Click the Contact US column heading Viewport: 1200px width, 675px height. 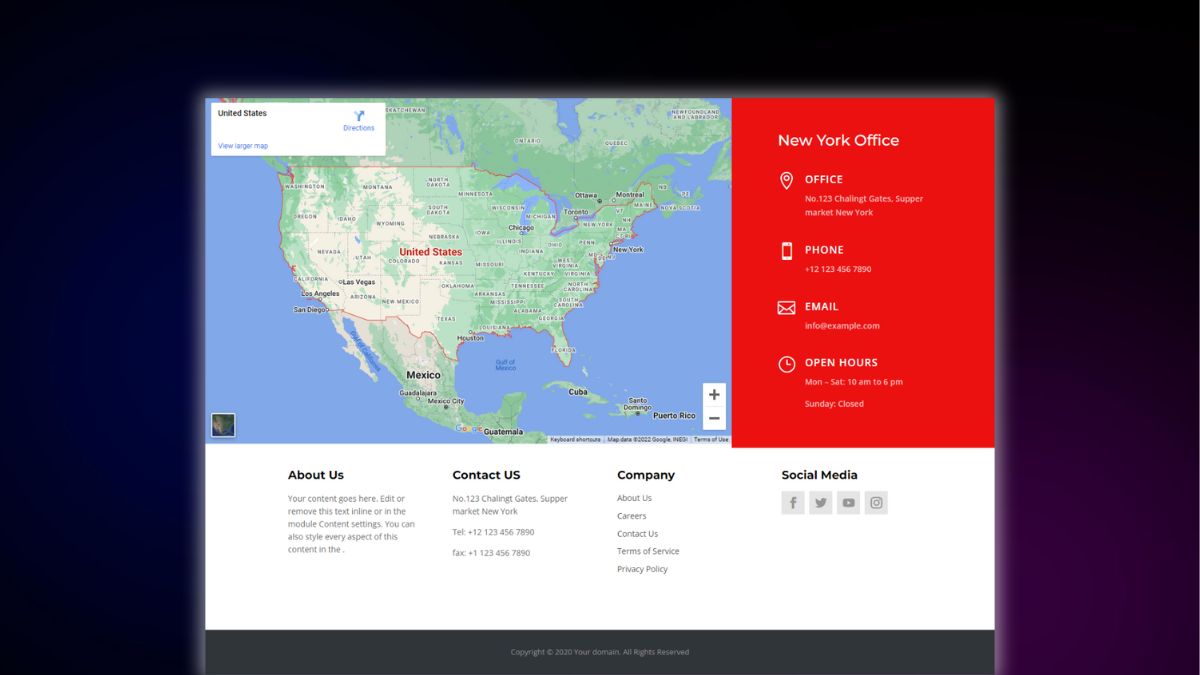tap(486, 475)
